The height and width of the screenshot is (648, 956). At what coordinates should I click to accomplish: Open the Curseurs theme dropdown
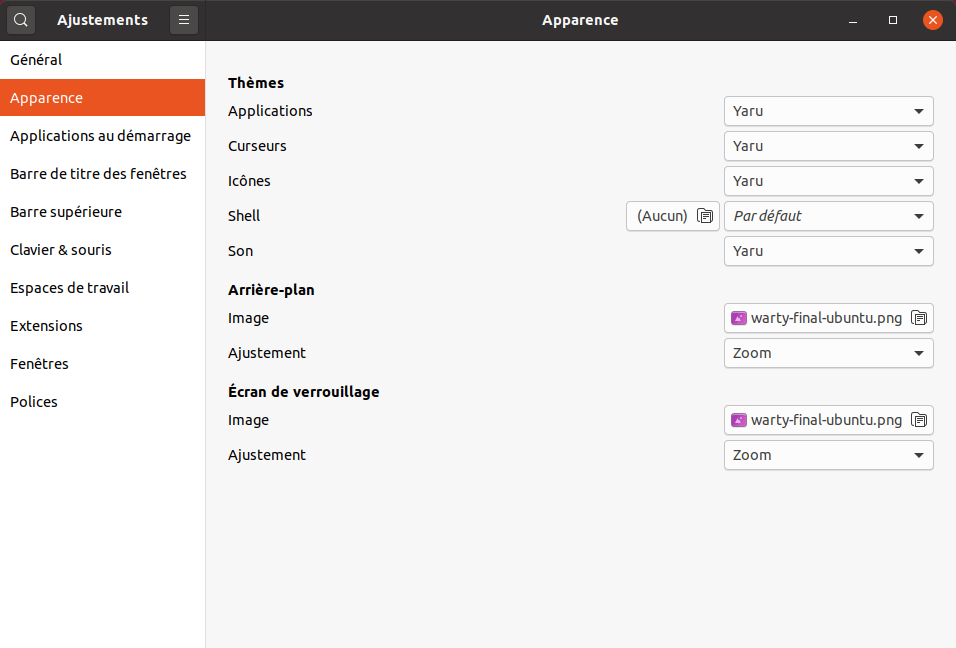click(x=828, y=146)
